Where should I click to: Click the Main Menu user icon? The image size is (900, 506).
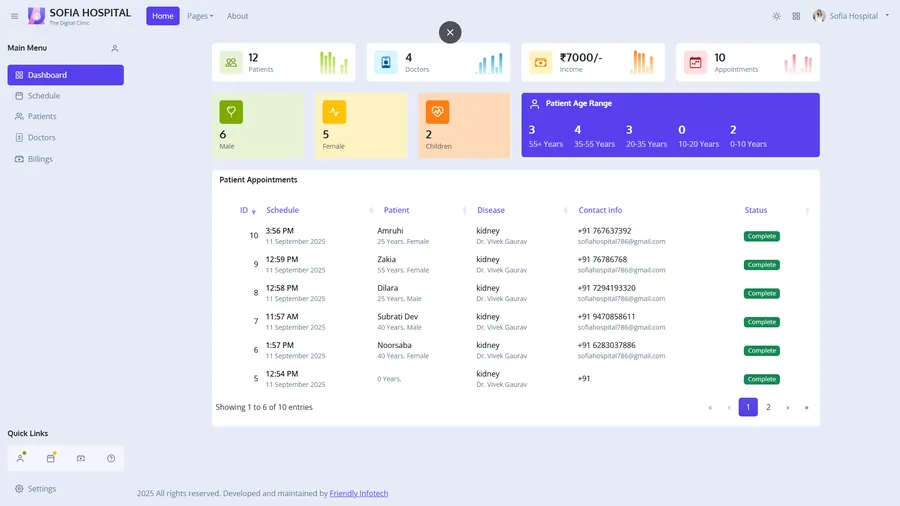tap(115, 48)
